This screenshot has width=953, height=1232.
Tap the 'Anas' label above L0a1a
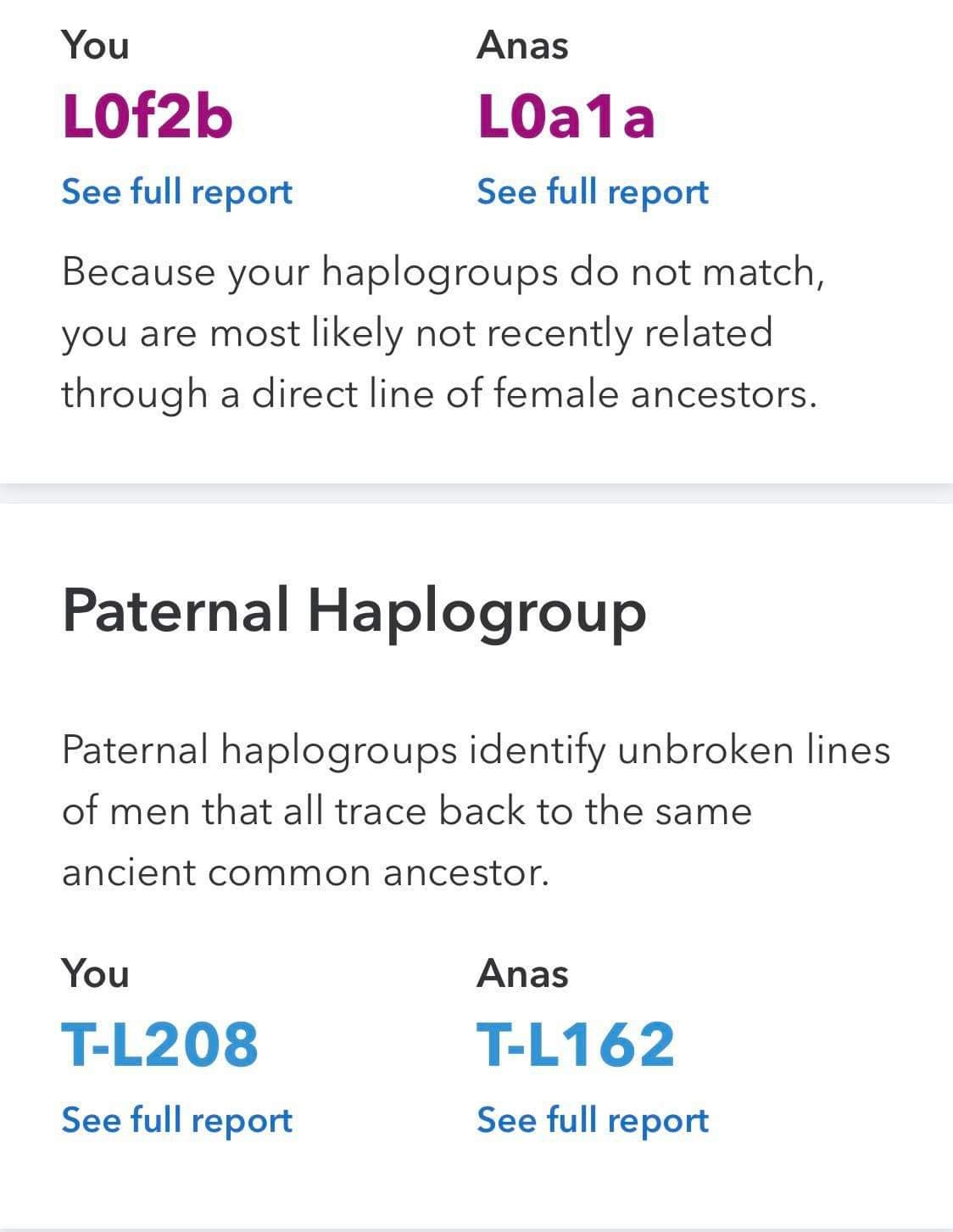coord(522,45)
